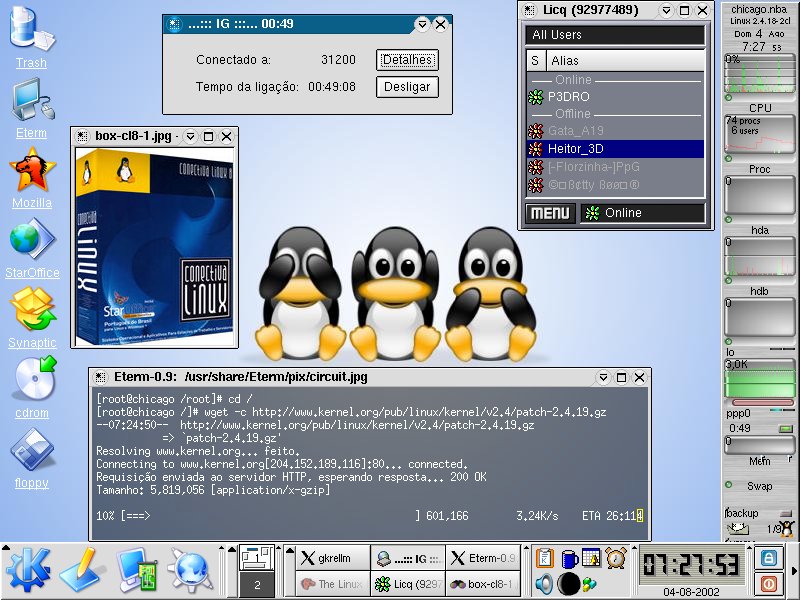This screenshot has width=800, height=600.
Task: Select contact Heitor_3D in Licq
Action: point(615,149)
